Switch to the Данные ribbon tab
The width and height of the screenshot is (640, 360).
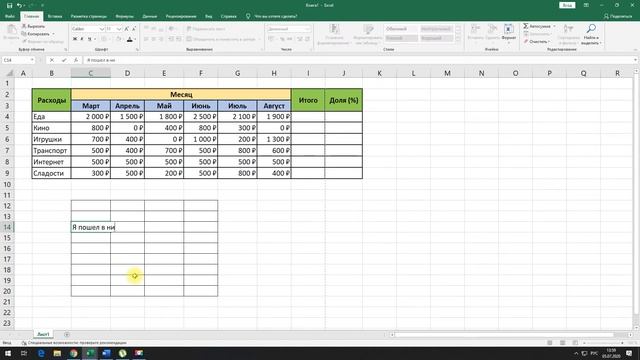coord(150,16)
